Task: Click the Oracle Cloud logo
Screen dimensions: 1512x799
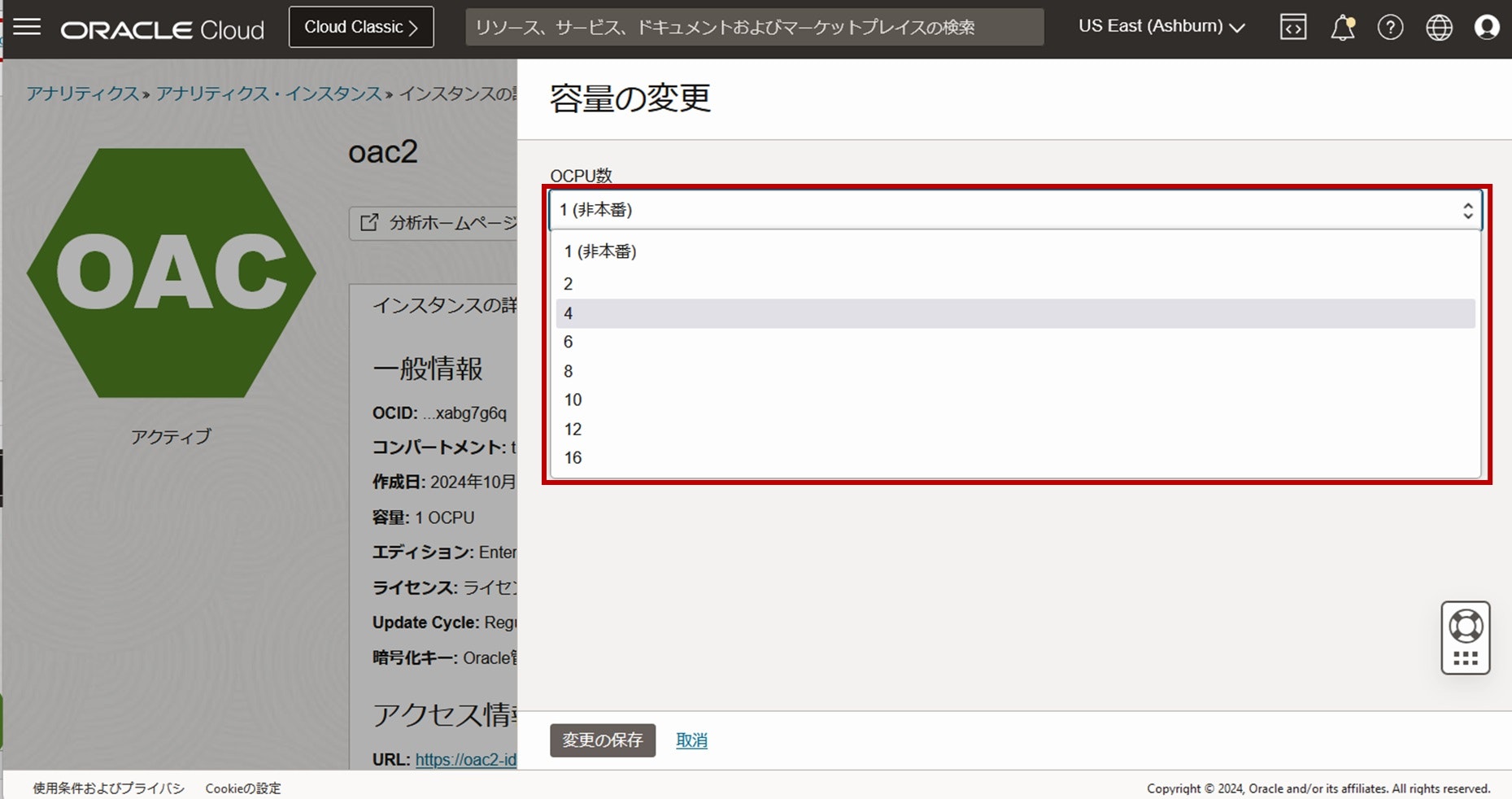Action: [163, 30]
